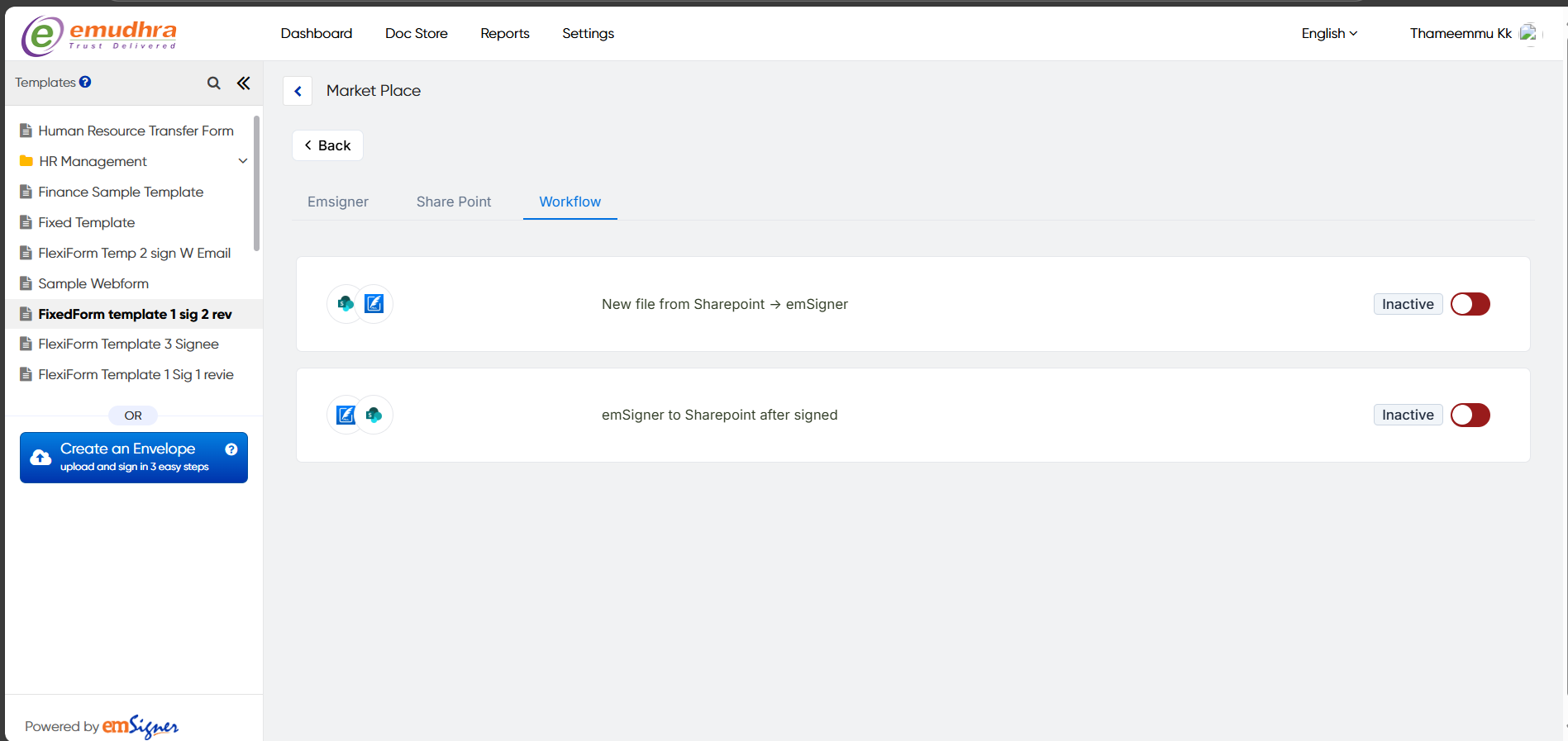
Task: Click the emudhra logo
Action: click(99, 36)
